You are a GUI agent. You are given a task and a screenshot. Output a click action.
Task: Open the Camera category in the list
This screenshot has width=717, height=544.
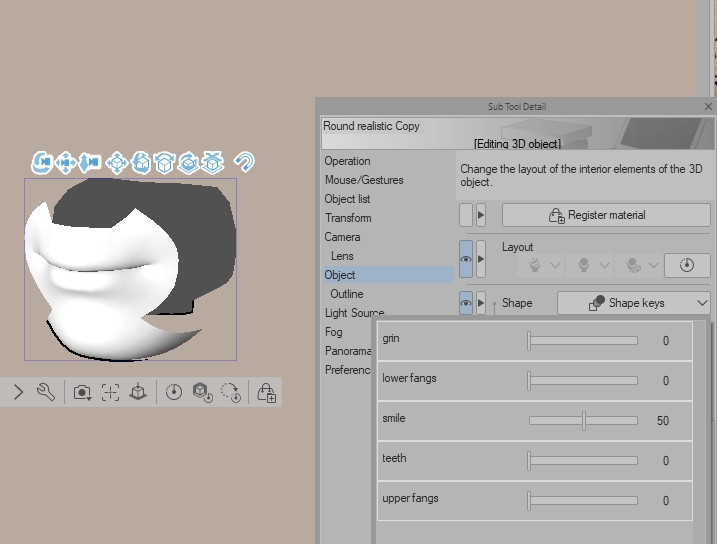(342, 237)
